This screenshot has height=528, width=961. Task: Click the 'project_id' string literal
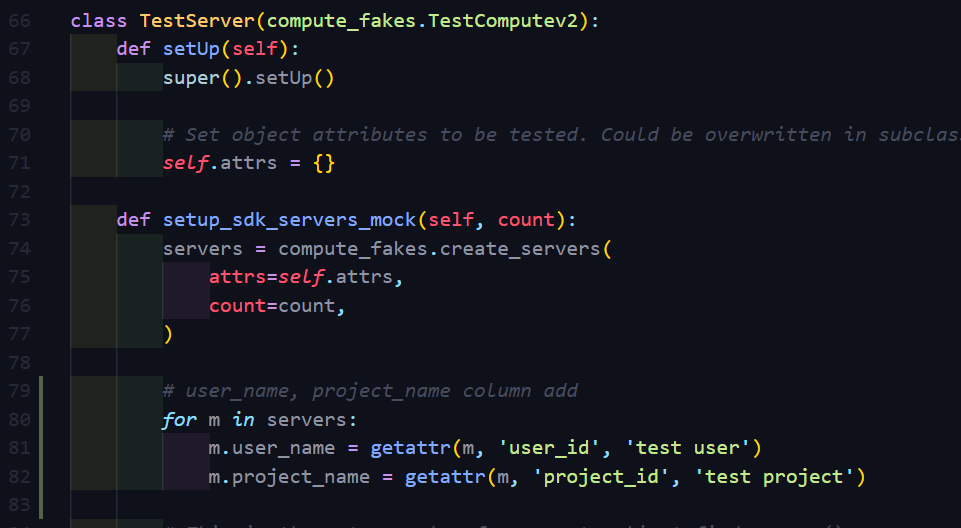[x=602, y=477]
